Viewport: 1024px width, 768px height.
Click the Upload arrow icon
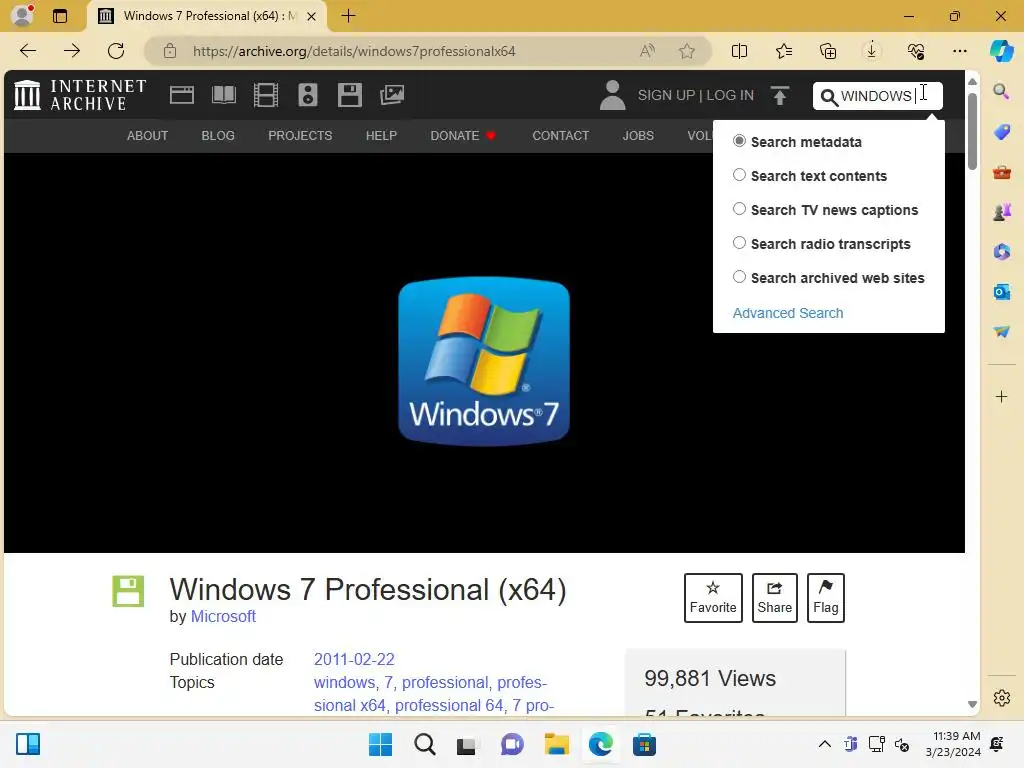click(780, 95)
